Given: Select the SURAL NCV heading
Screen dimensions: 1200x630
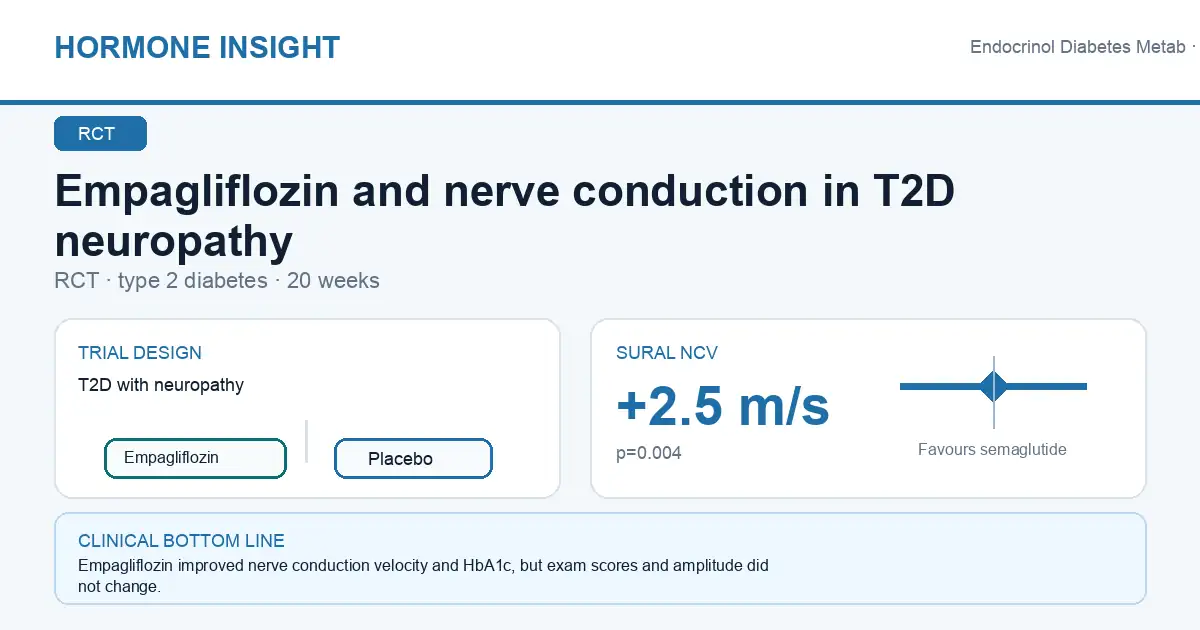Looking at the screenshot, I should 667,353.
